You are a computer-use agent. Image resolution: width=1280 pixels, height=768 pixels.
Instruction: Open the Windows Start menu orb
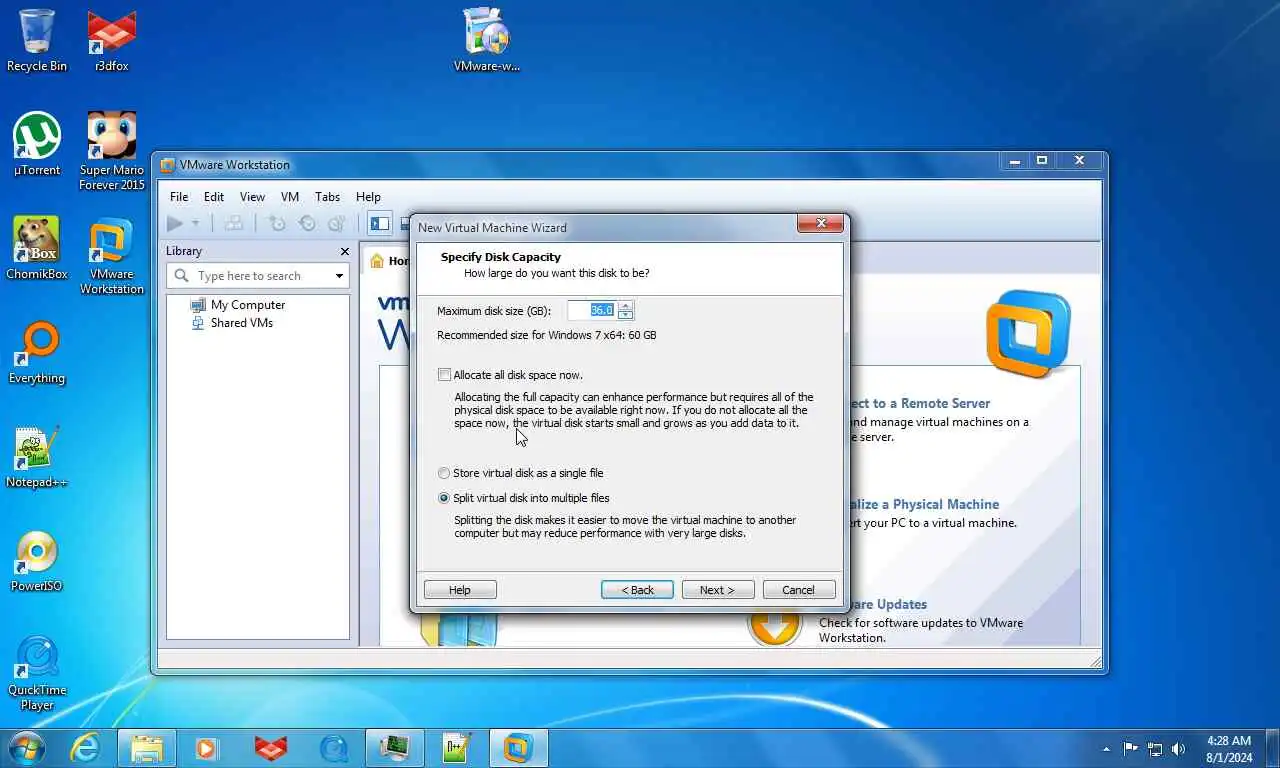[x=27, y=747]
